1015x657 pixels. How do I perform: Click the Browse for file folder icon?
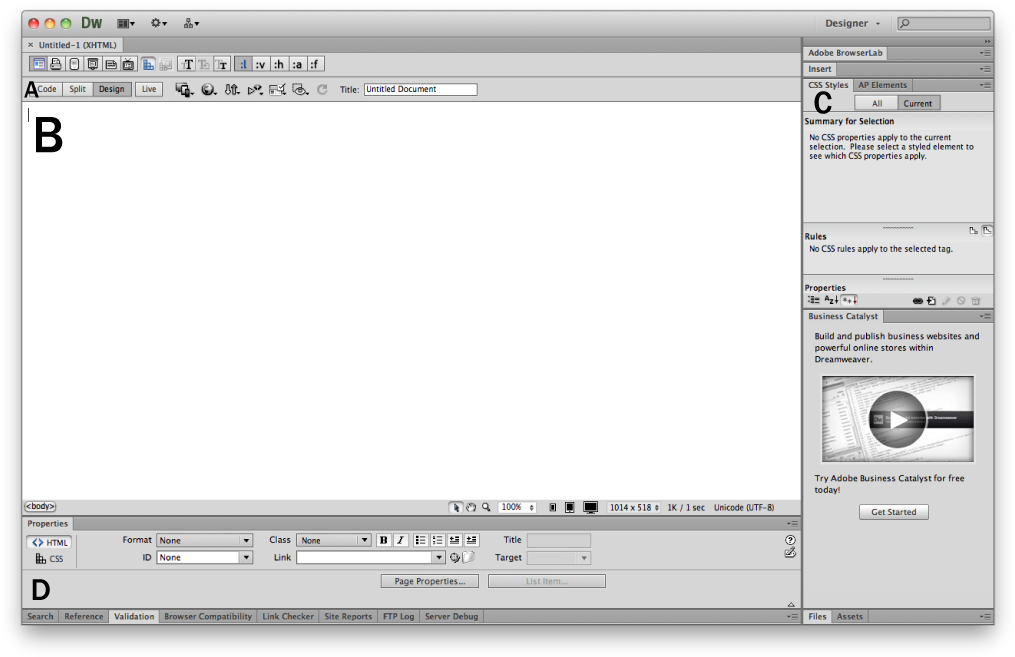click(x=469, y=557)
